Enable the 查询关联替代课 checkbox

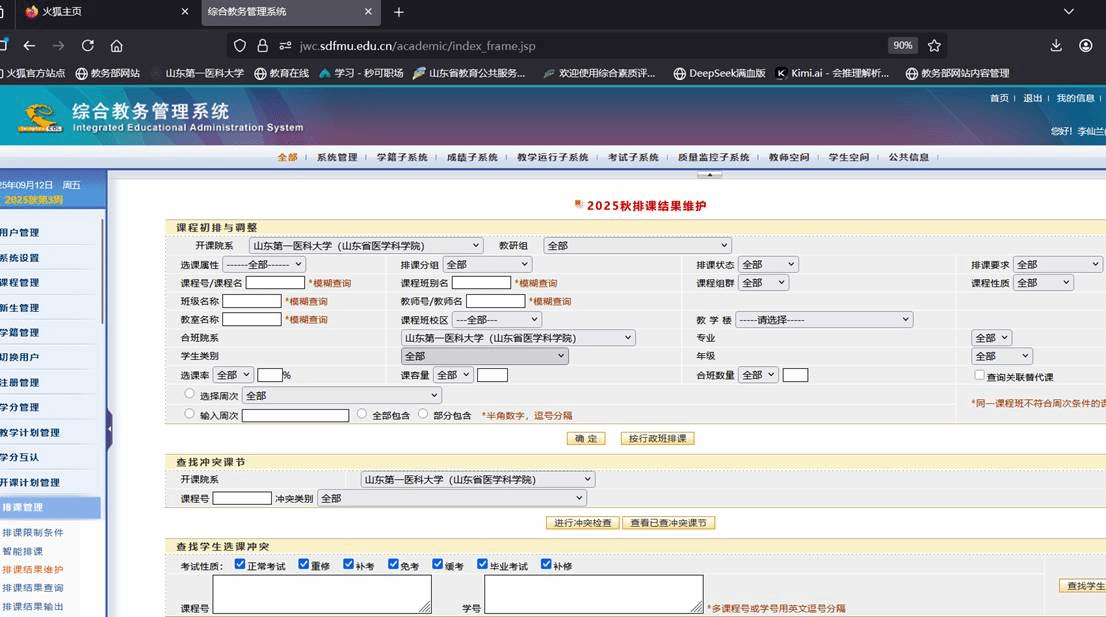pyautogui.click(x=980, y=375)
